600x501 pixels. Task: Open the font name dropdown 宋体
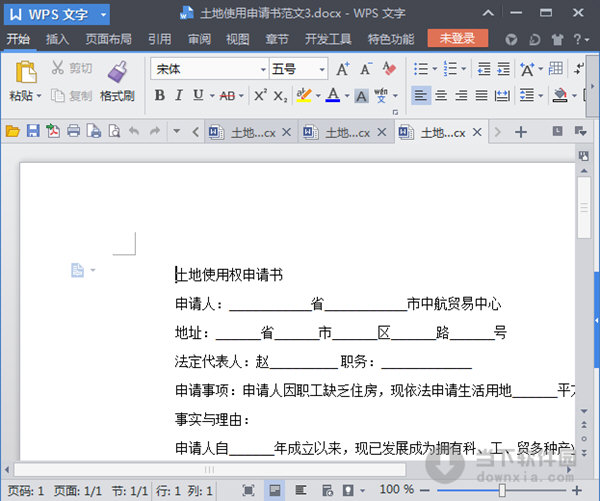(x=263, y=69)
